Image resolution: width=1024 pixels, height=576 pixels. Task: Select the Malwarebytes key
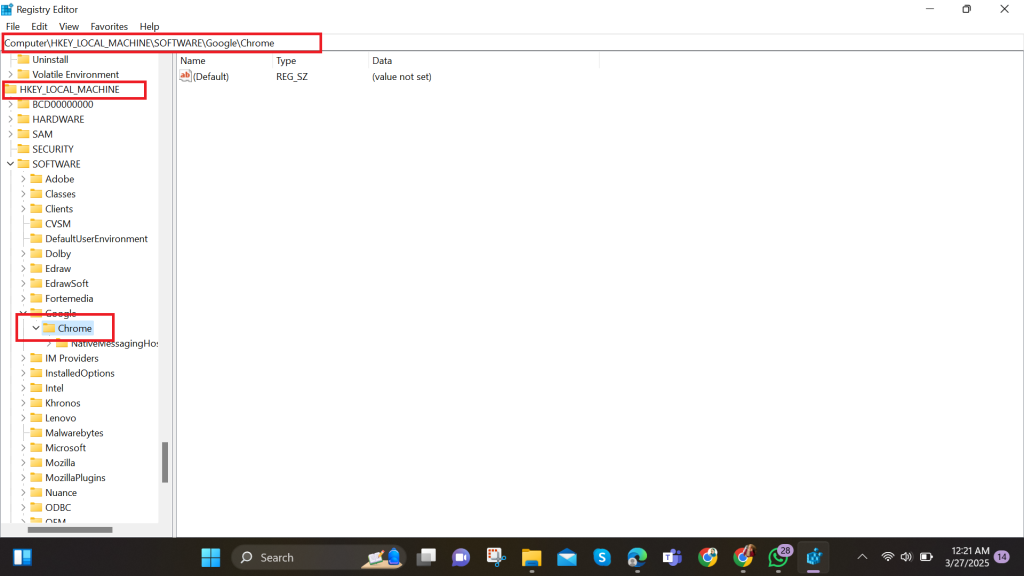tap(74, 433)
